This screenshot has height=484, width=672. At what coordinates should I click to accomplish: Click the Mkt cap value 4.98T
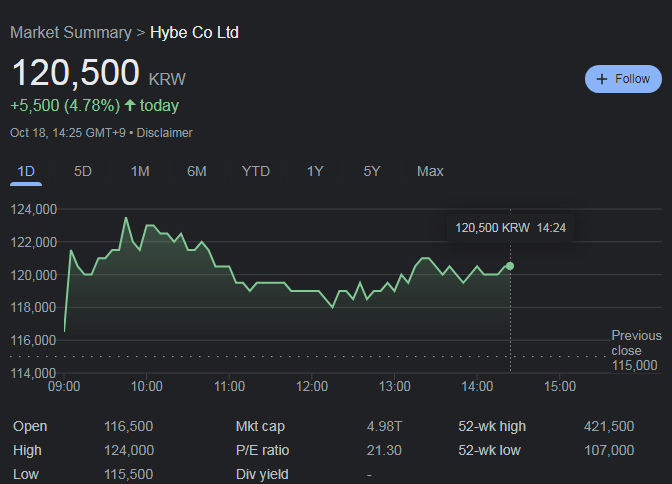(384, 427)
